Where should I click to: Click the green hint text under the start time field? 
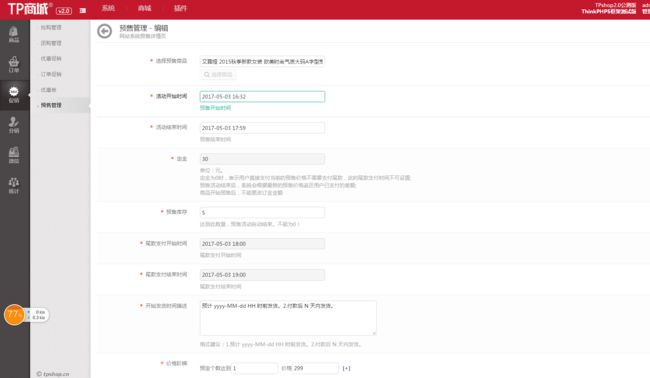click(216, 108)
